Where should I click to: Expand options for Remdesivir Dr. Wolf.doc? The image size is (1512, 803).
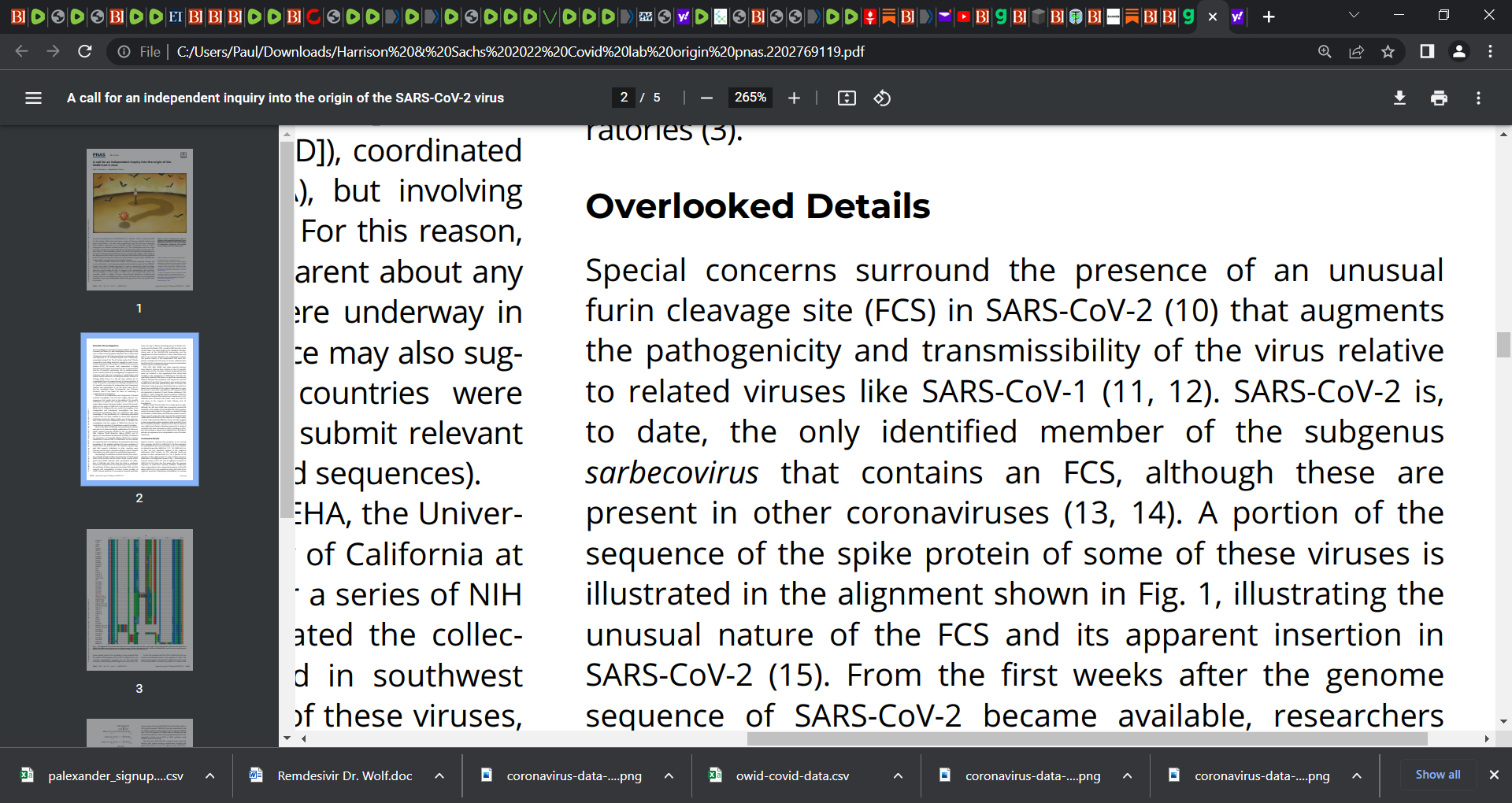439,775
